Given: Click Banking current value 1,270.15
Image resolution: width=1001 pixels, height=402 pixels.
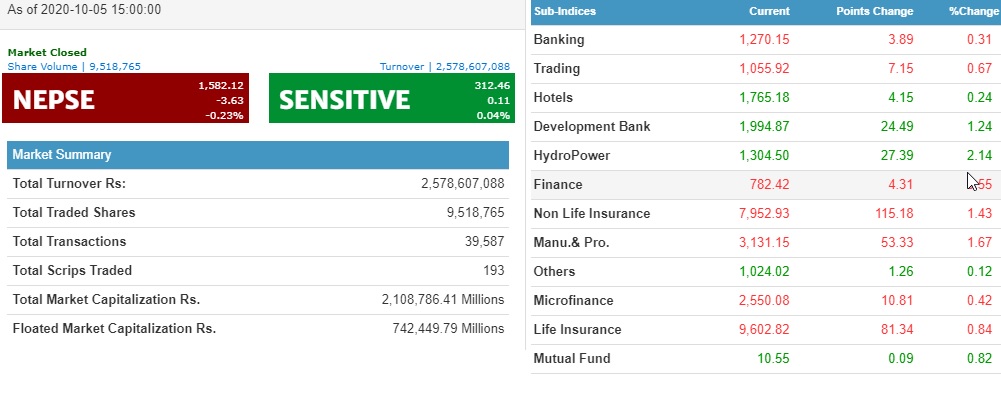Looking at the screenshot, I should [x=764, y=40].
